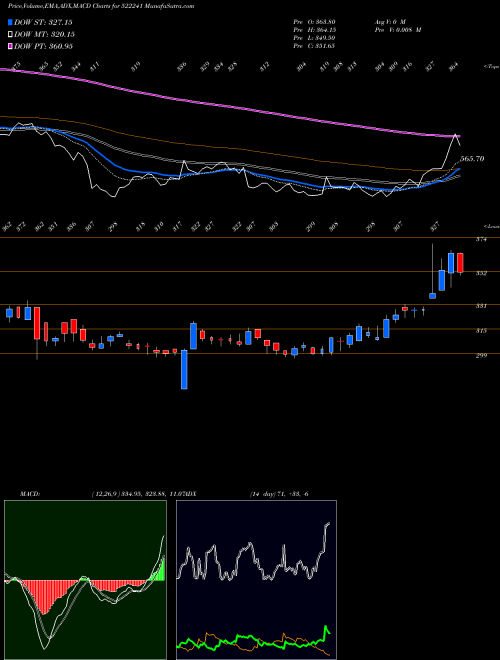Click the green MACD histogram bars
500x660 pixels.
159,572
